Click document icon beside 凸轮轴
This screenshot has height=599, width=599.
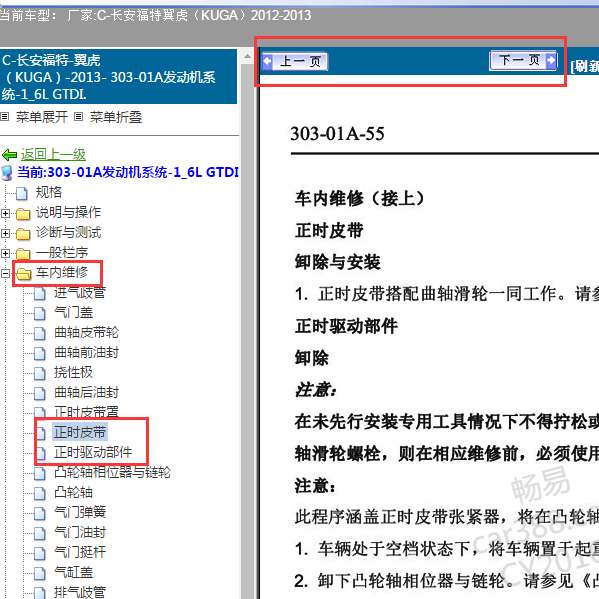pos(40,493)
